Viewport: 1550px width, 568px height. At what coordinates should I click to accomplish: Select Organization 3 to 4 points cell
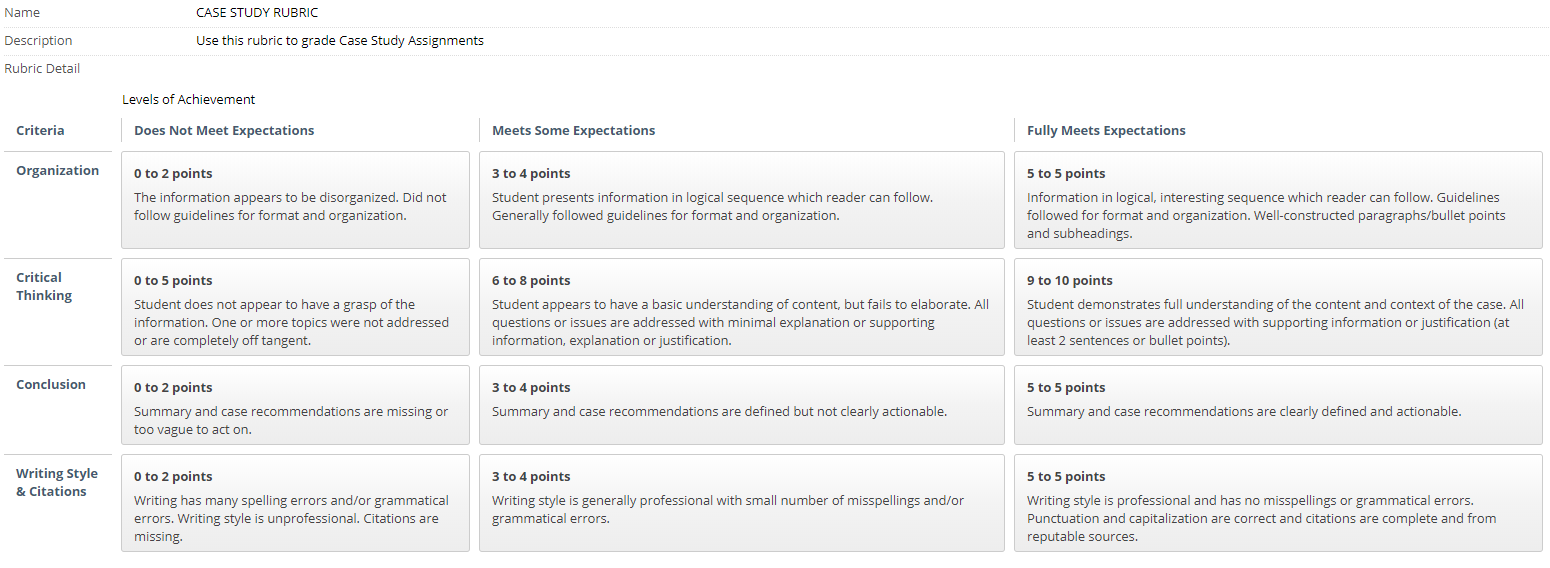click(741, 200)
